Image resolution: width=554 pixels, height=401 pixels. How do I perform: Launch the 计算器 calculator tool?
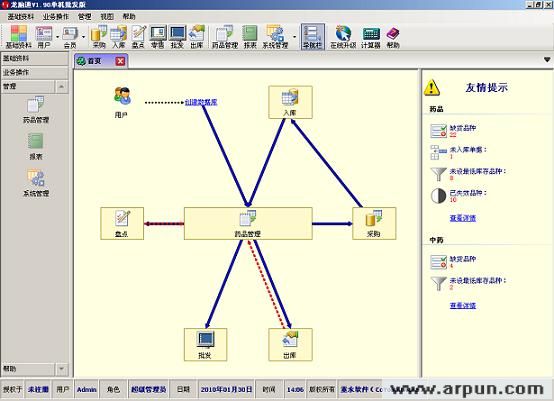(x=371, y=36)
